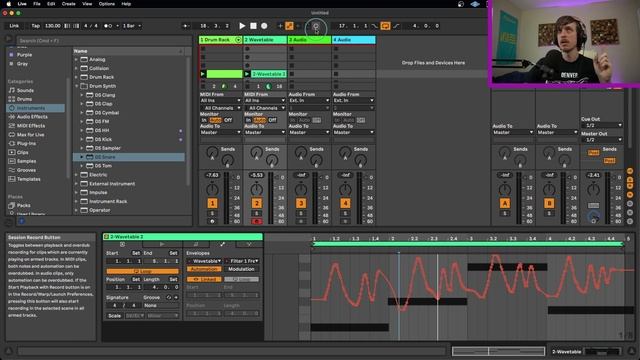This screenshot has height=360, width=640.
Task: Click track 1 pan knob
Action: point(212,189)
